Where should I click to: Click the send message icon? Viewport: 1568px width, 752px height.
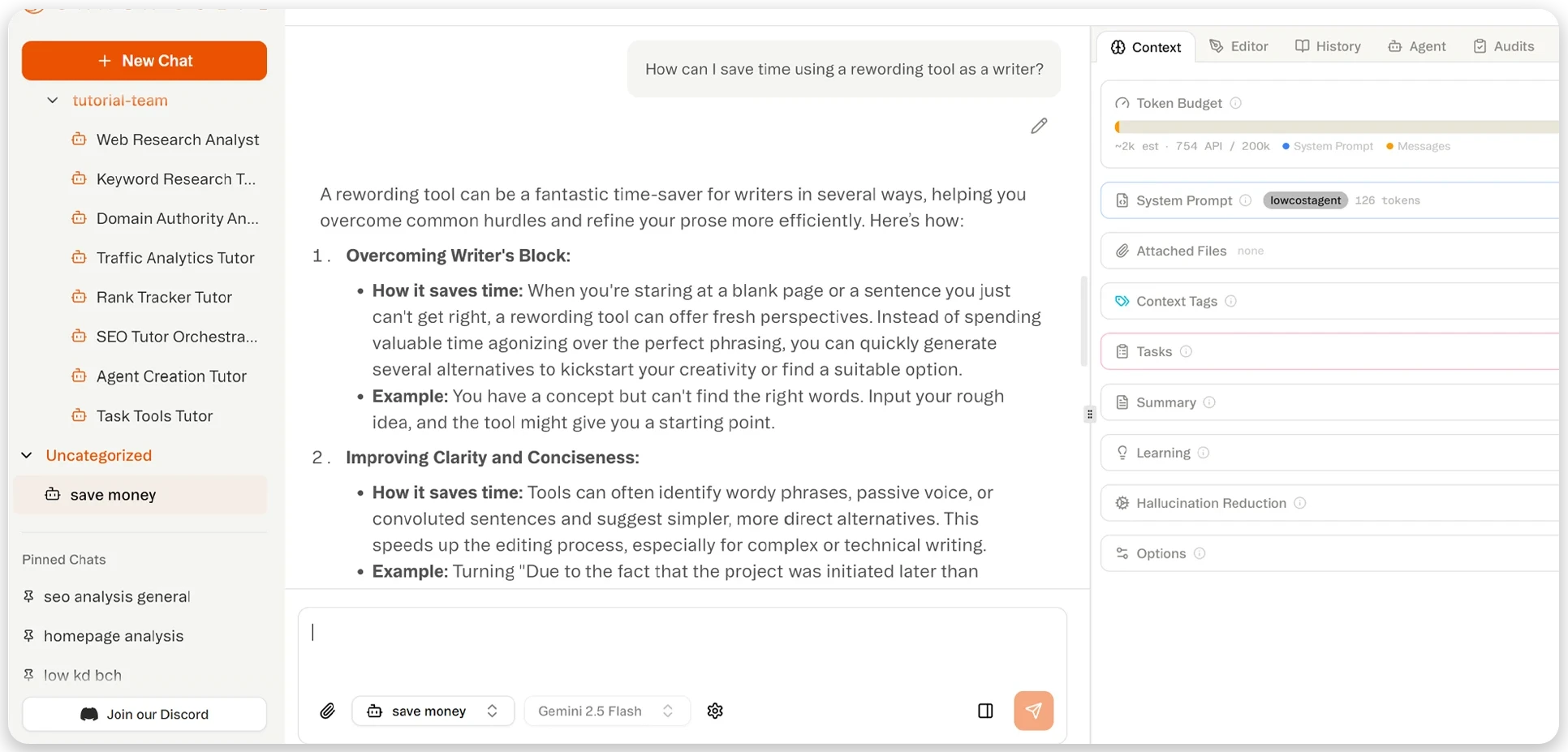pyautogui.click(x=1033, y=710)
